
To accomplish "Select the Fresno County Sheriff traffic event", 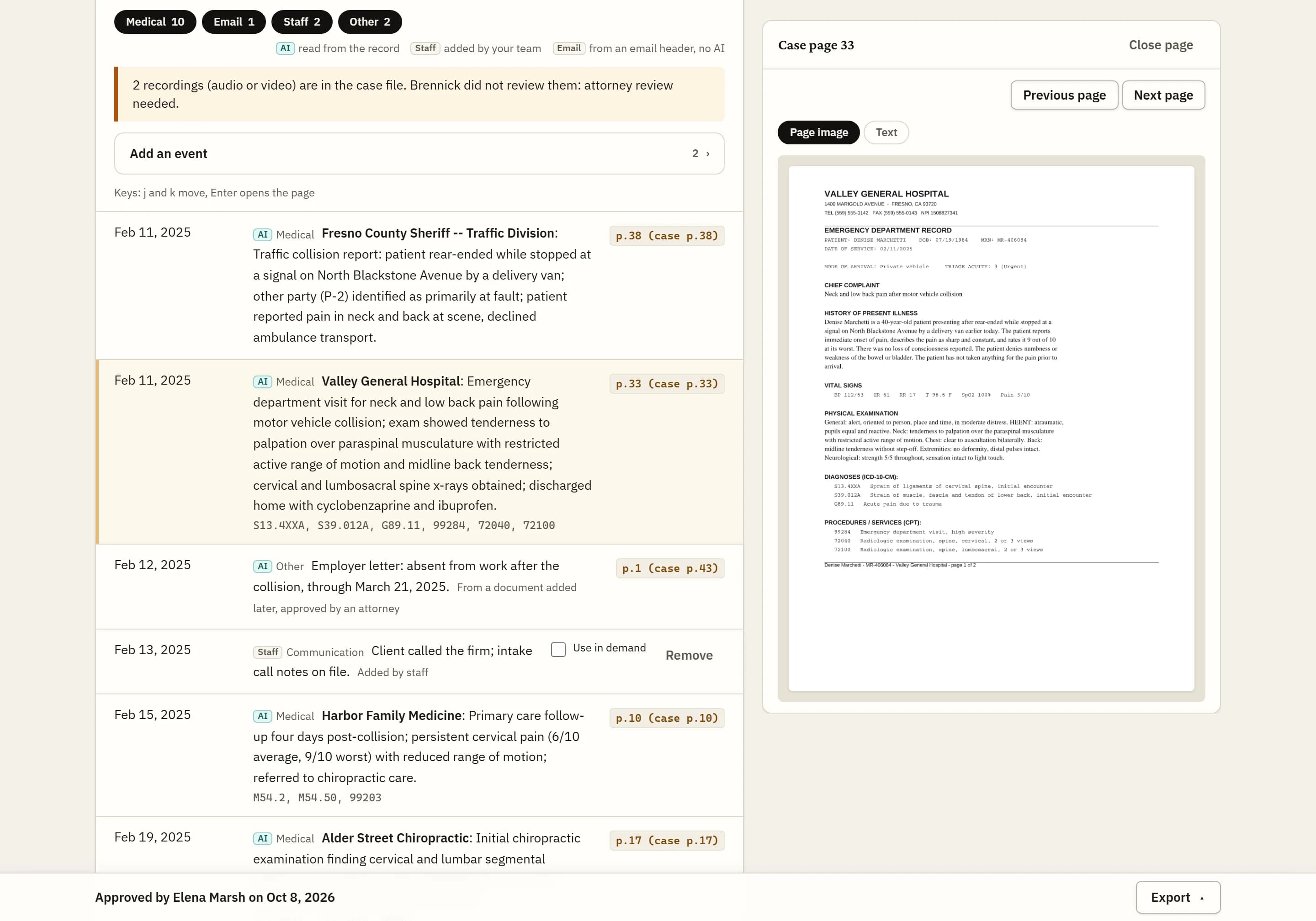I will coord(419,286).
